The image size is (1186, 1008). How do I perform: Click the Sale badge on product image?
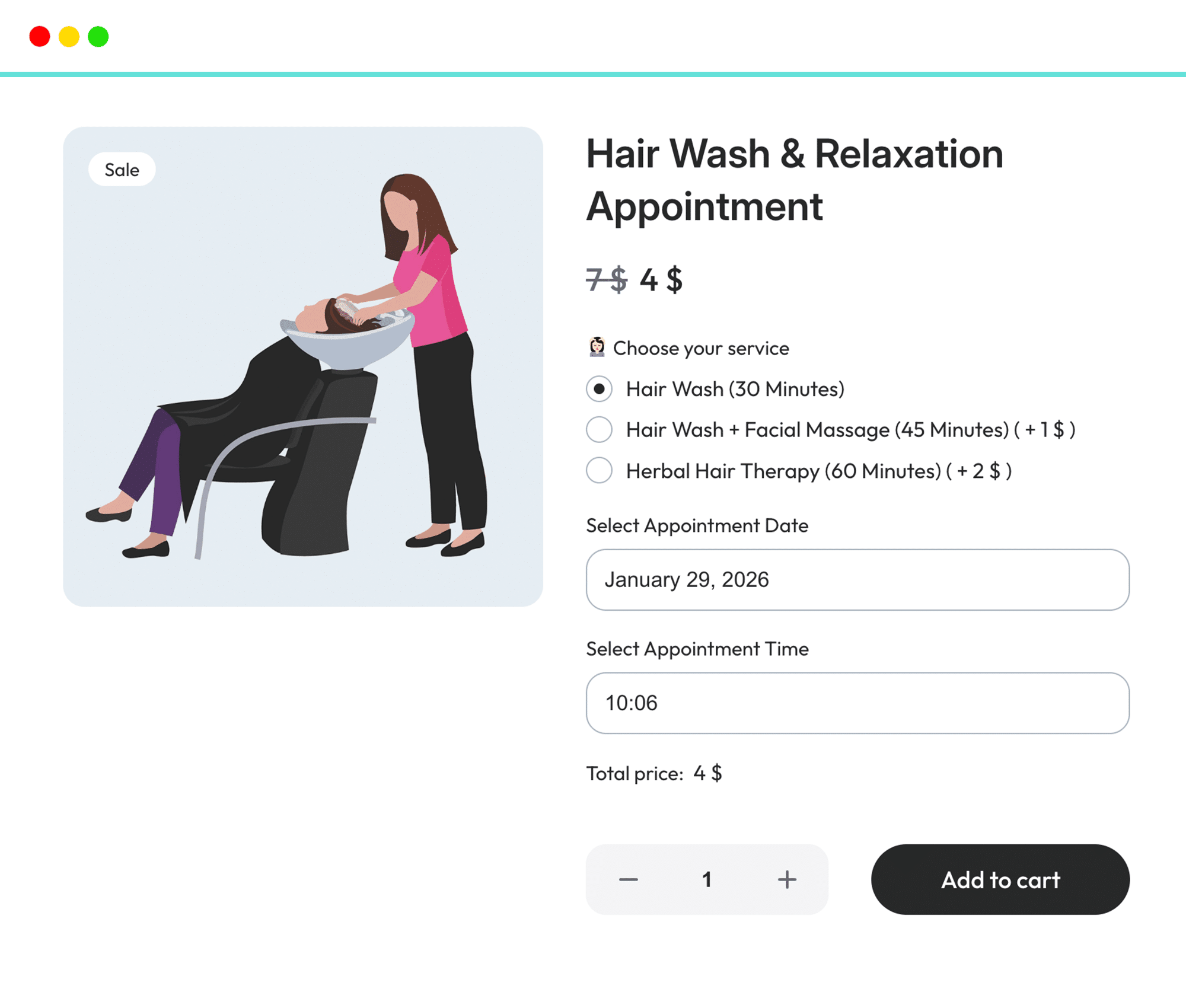122,170
